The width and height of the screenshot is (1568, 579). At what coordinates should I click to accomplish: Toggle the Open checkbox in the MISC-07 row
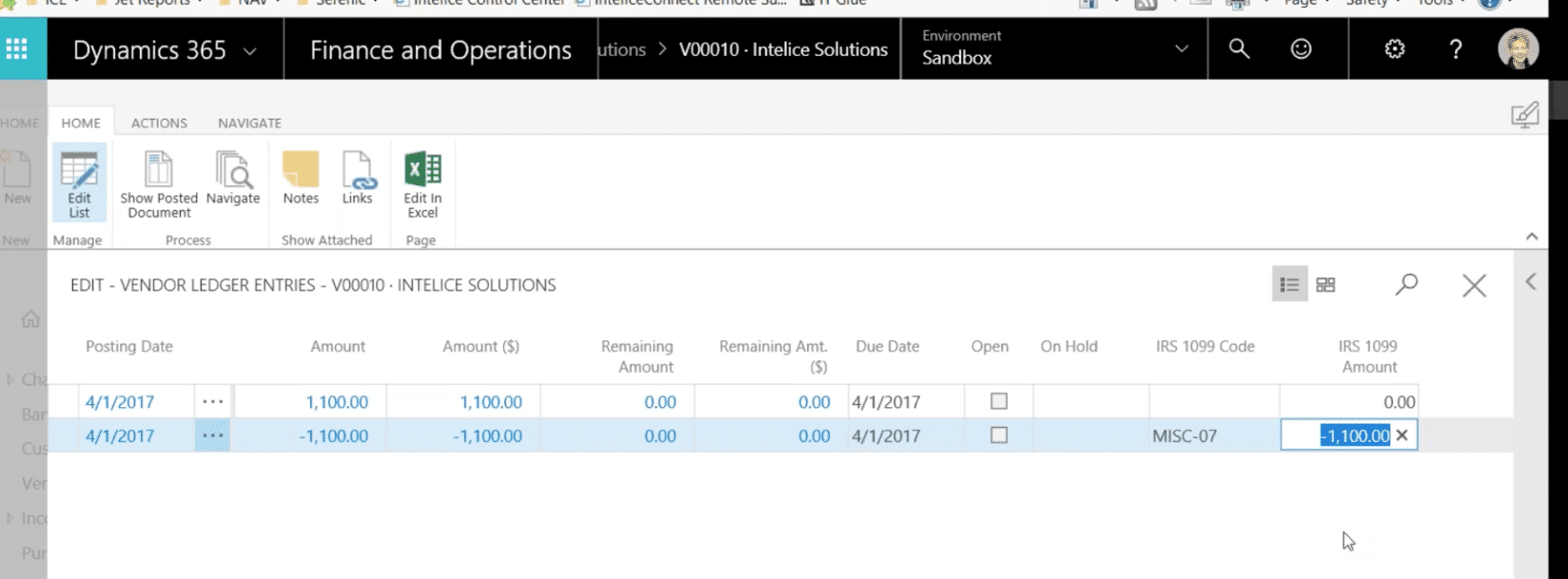coord(999,434)
